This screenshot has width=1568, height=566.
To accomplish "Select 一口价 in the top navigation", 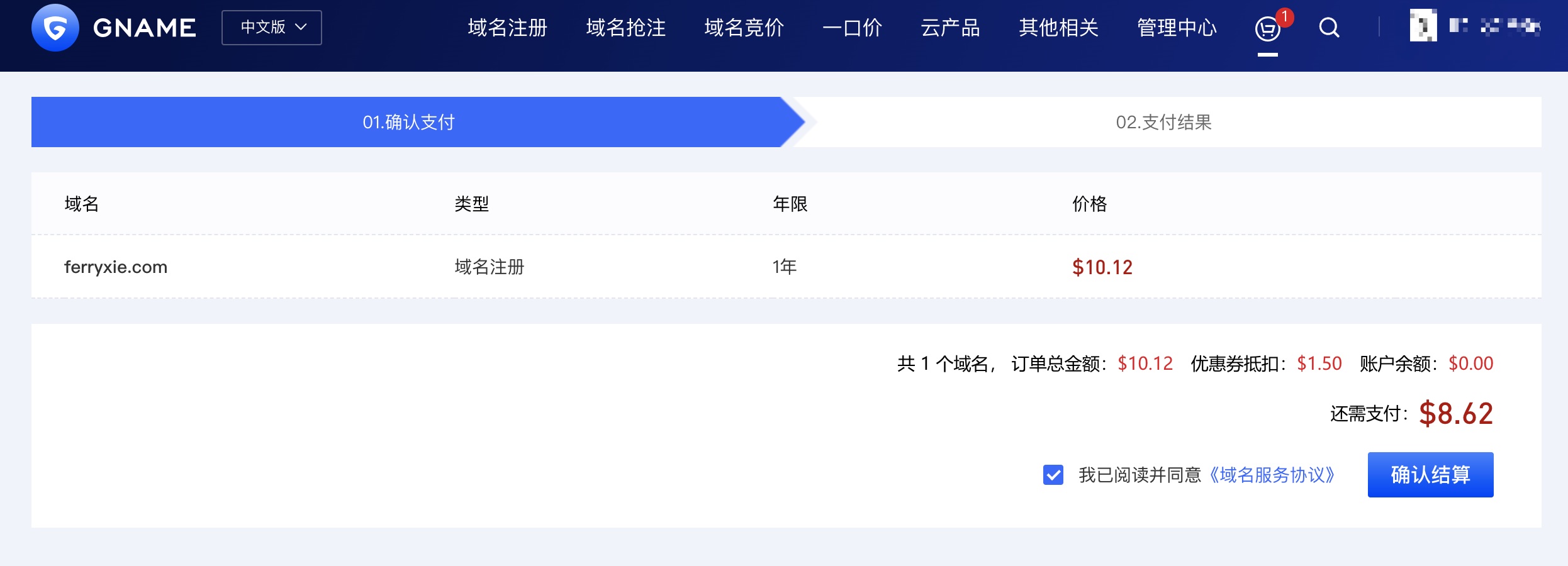I will tap(853, 28).
